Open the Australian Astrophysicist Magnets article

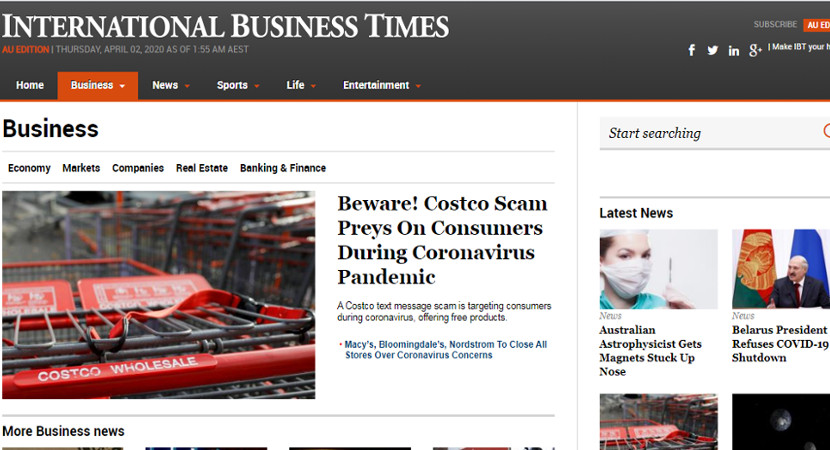(x=650, y=350)
